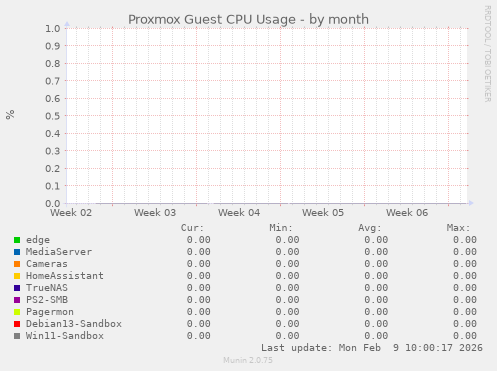The image size is (497, 371).
Task: Select the 'Win11-Sandbox' legend label
Action: pos(65,336)
